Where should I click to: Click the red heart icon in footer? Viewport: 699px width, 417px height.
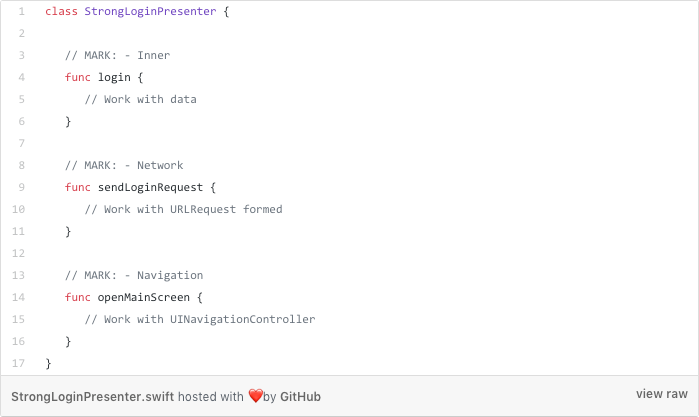pos(255,396)
